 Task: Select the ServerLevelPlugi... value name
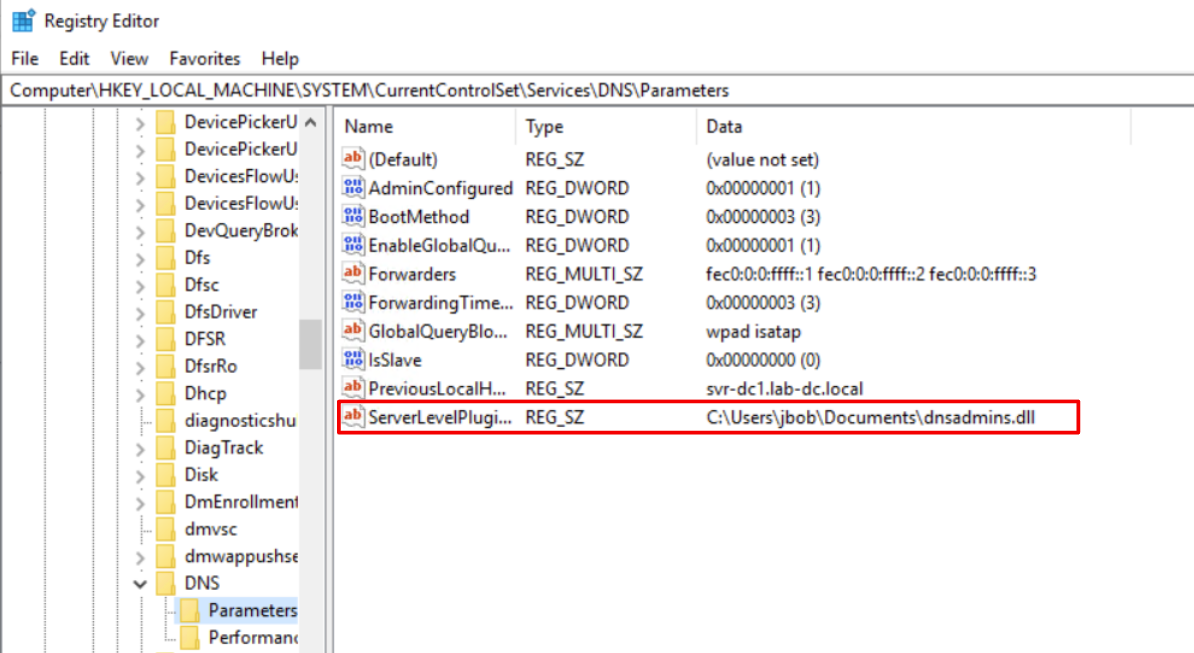tap(440, 417)
